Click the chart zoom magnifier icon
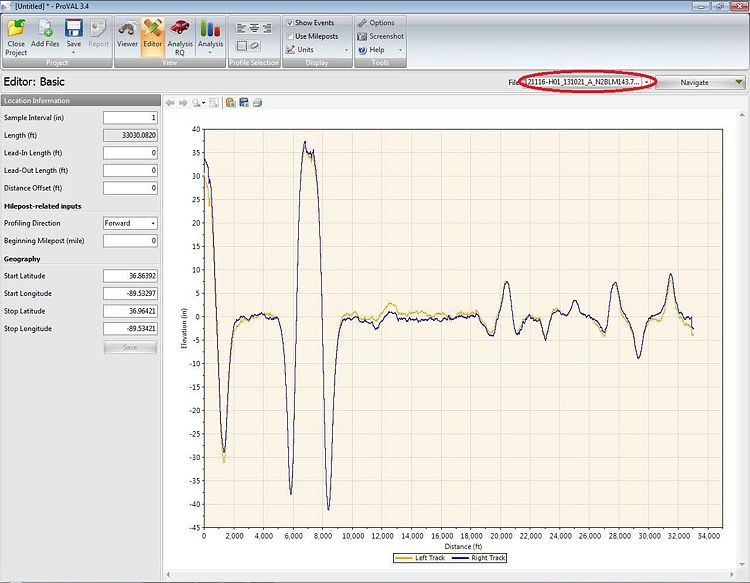This screenshot has height=583, width=750. (x=196, y=103)
